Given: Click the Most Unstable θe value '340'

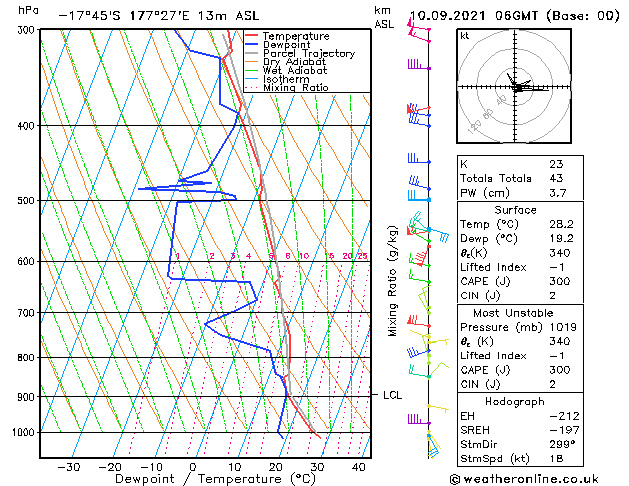Looking at the screenshot, I should (560, 341).
